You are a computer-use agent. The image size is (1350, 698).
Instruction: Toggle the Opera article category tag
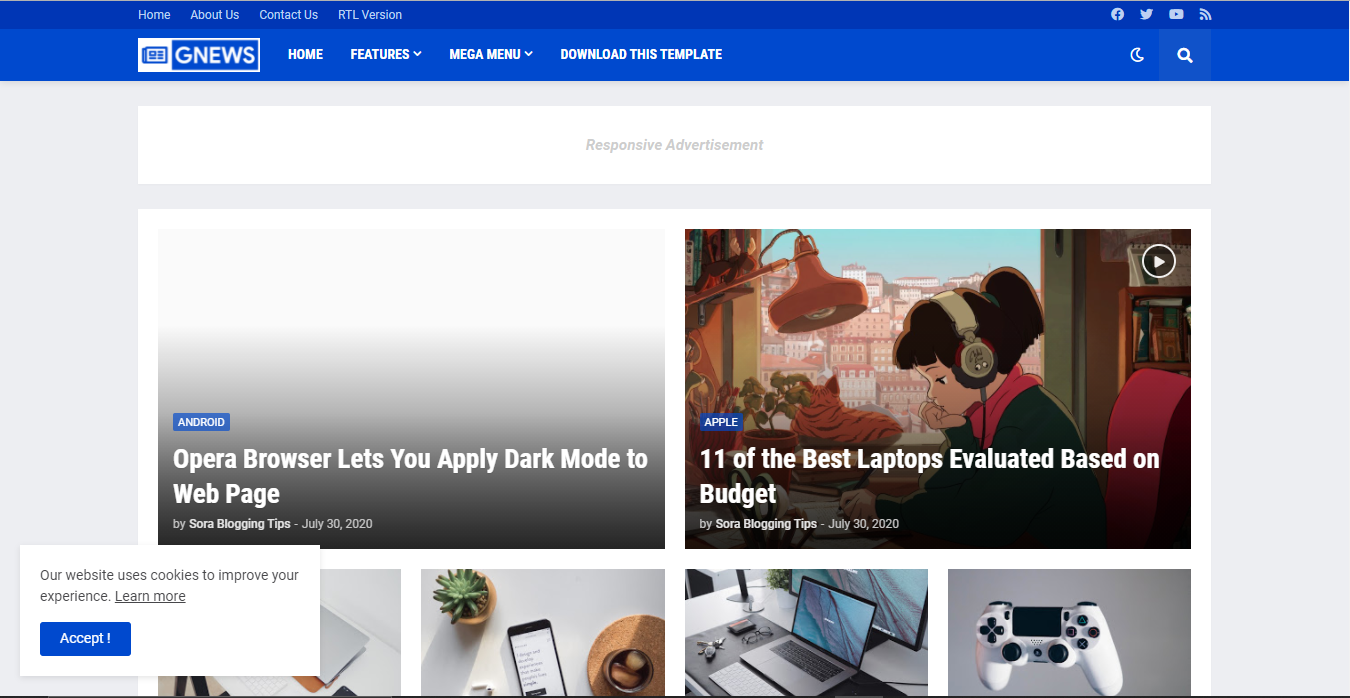[201, 421]
